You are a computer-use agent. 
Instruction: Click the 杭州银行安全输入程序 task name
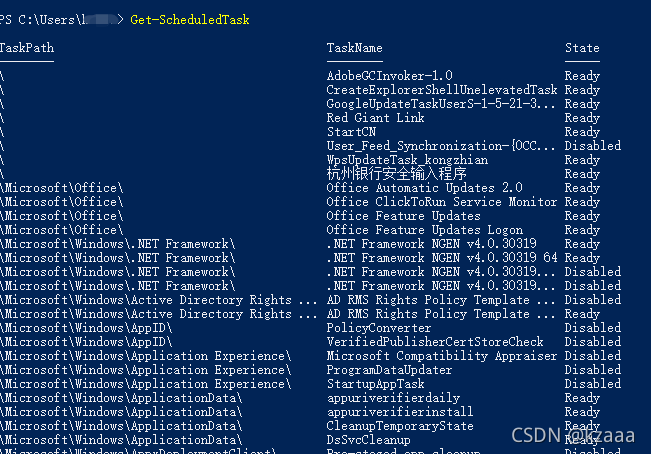click(x=396, y=173)
